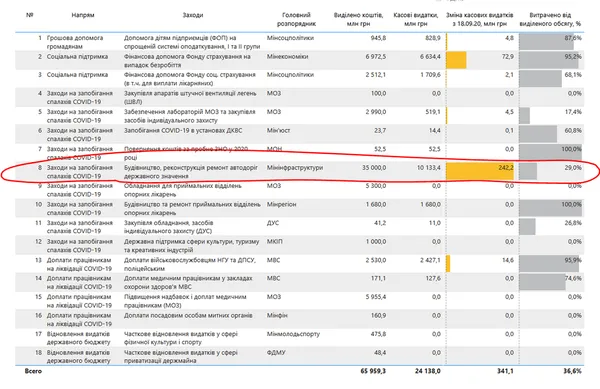
Task: Click total value 341,1
Action: (505, 371)
